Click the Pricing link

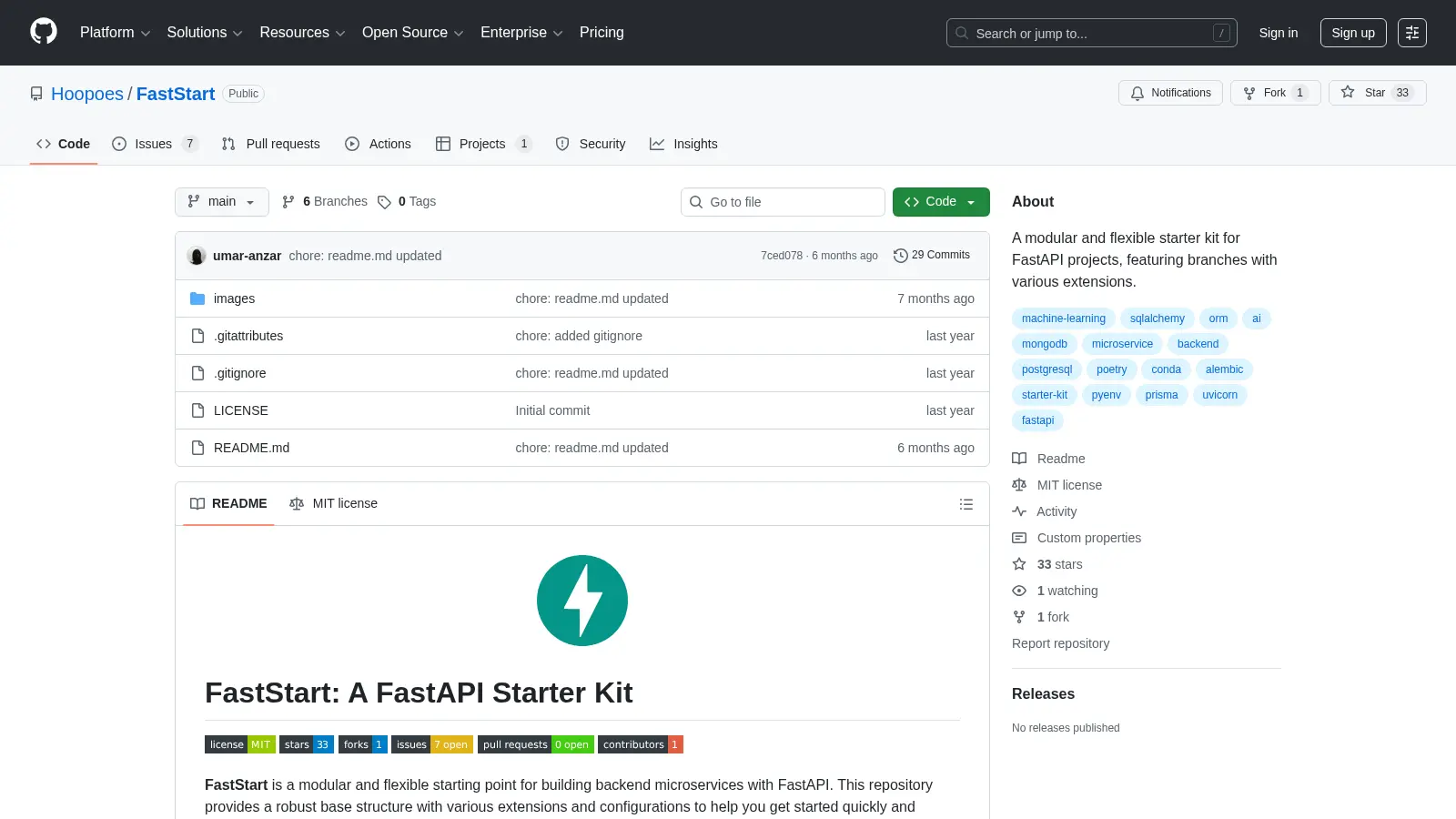click(602, 33)
